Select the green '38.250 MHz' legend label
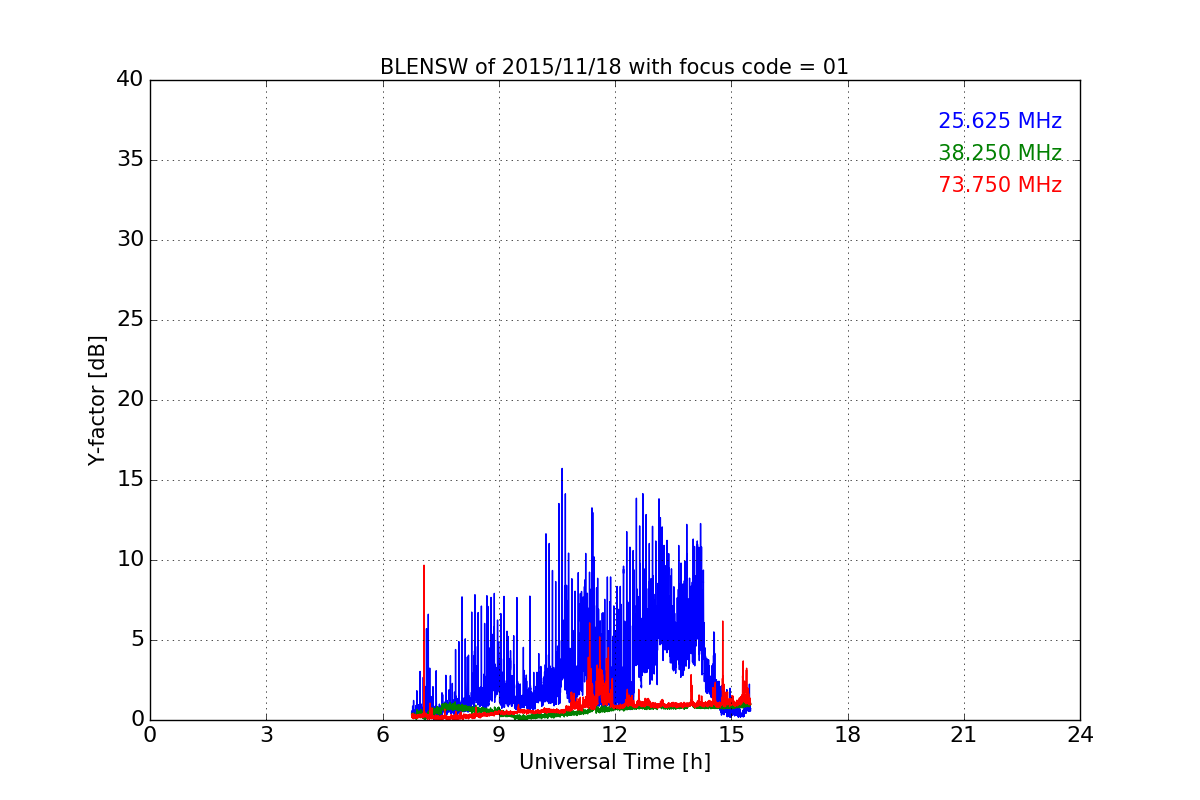Viewport: 1200px width, 800px height. 1000,153
